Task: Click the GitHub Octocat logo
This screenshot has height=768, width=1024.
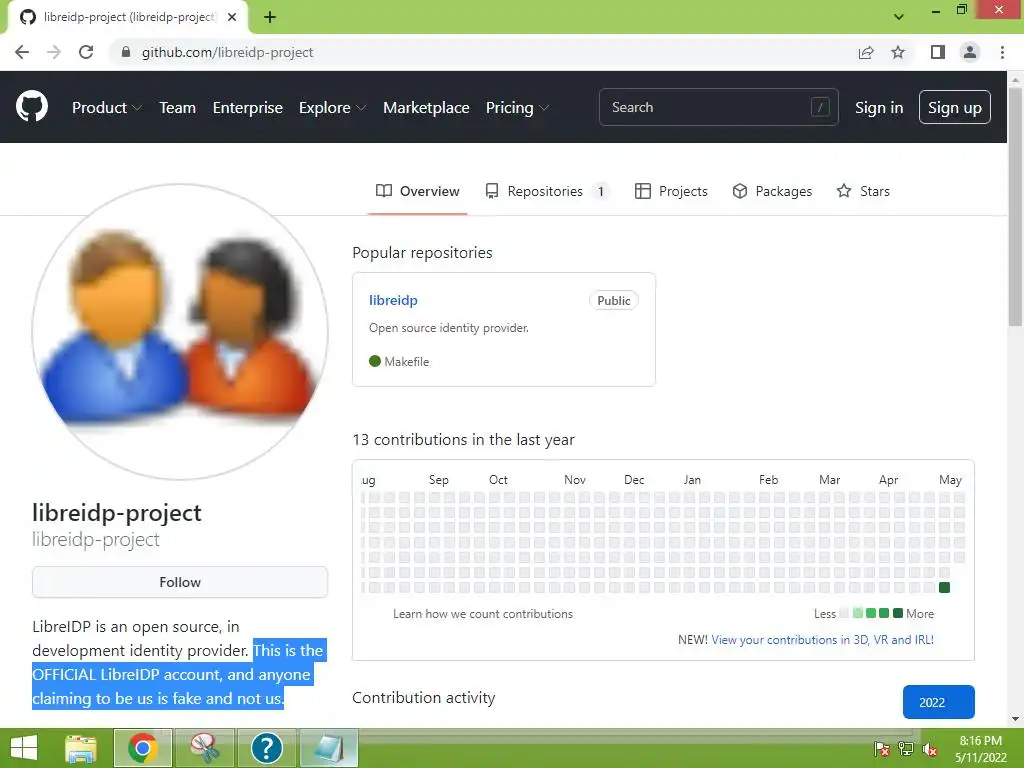Action: [x=31, y=107]
